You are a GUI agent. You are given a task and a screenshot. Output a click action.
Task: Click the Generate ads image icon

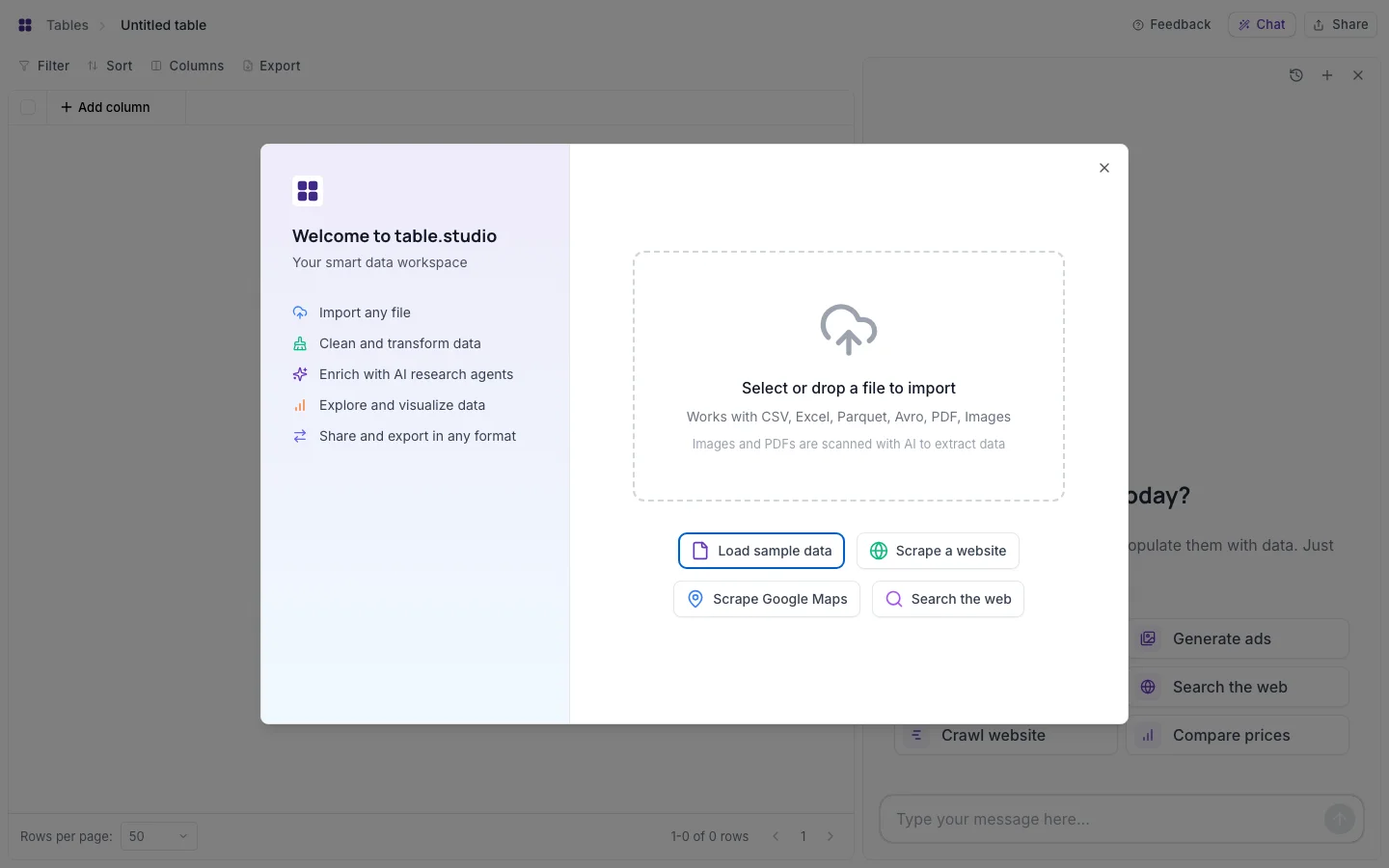click(x=1148, y=638)
